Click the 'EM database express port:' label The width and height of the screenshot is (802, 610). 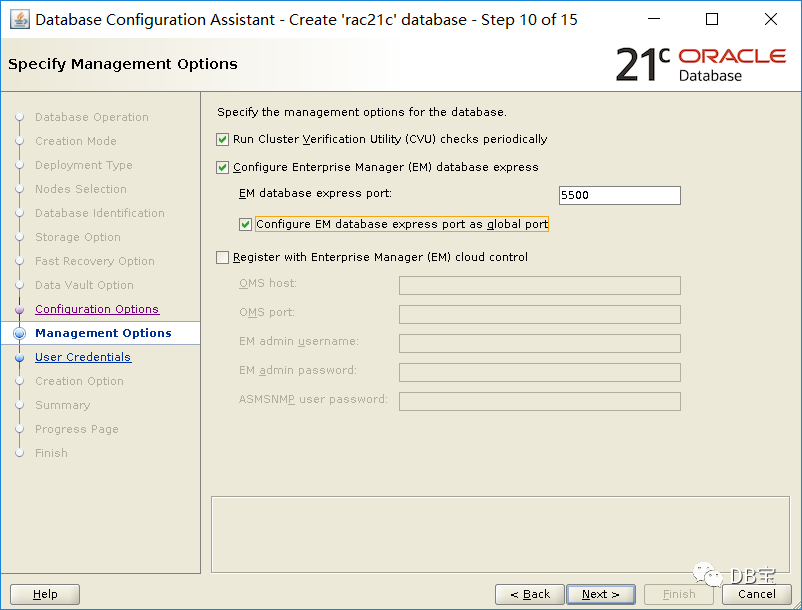click(315, 193)
